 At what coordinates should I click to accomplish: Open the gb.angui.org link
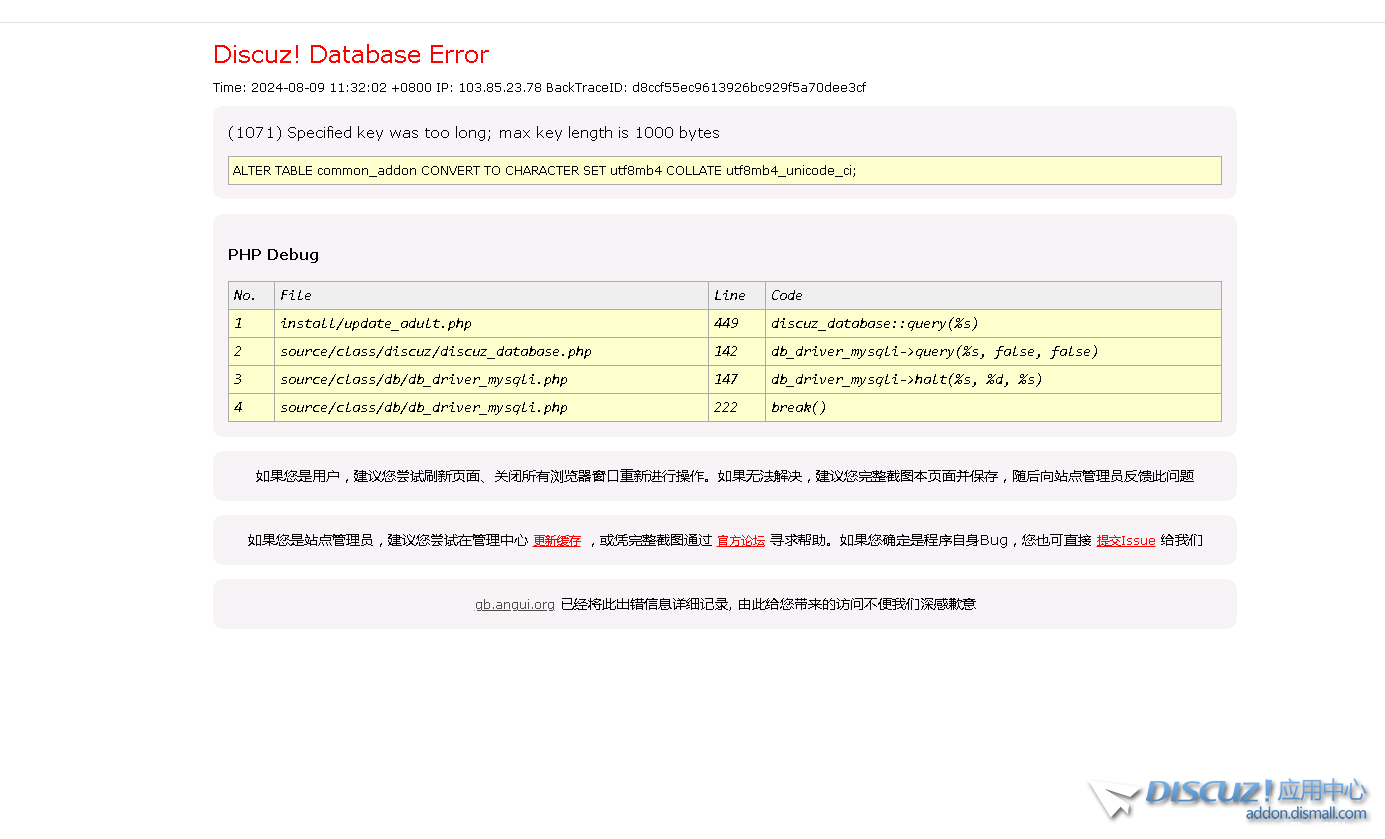pyautogui.click(x=514, y=605)
